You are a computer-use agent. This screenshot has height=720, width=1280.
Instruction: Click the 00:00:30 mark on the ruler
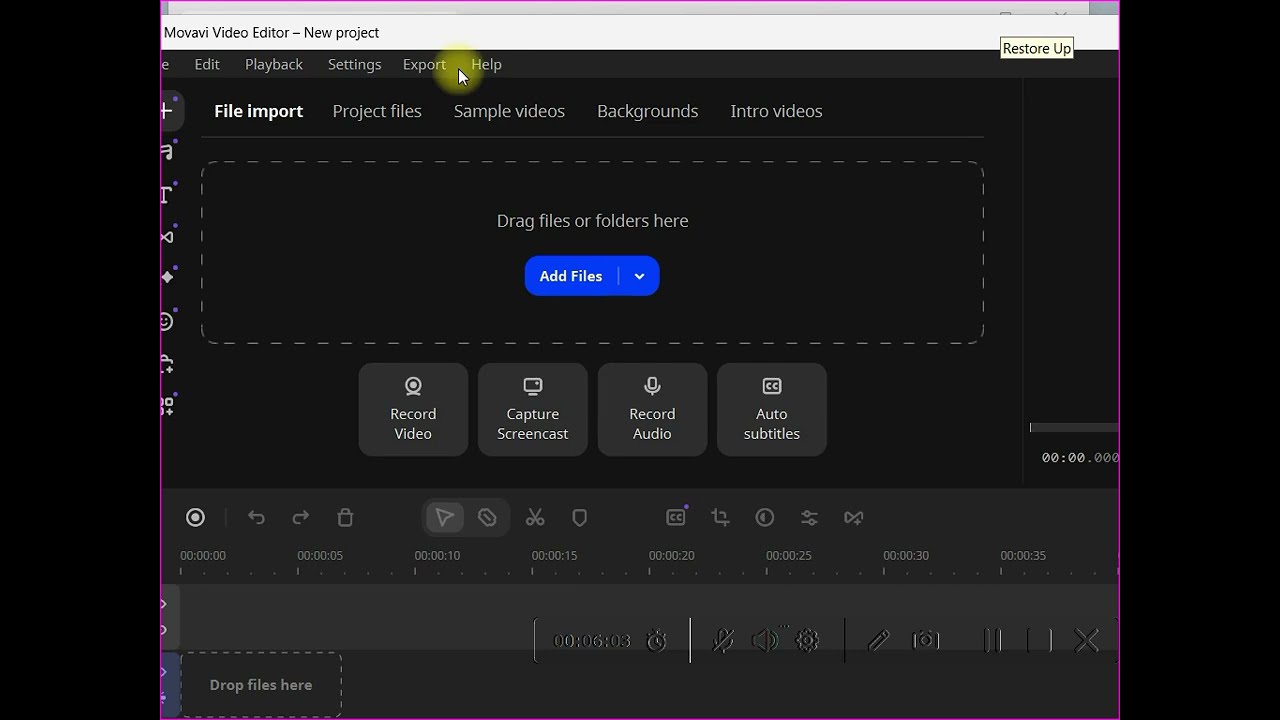906,555
